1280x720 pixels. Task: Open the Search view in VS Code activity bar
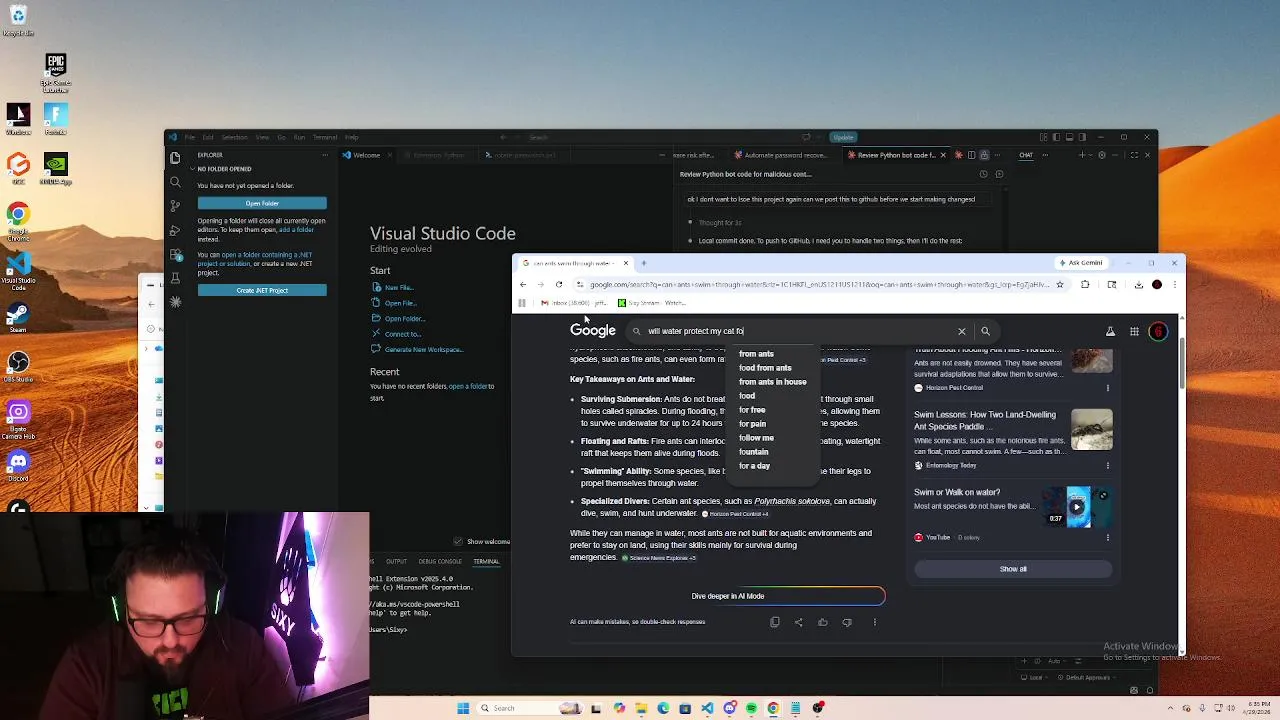point(175,182)
